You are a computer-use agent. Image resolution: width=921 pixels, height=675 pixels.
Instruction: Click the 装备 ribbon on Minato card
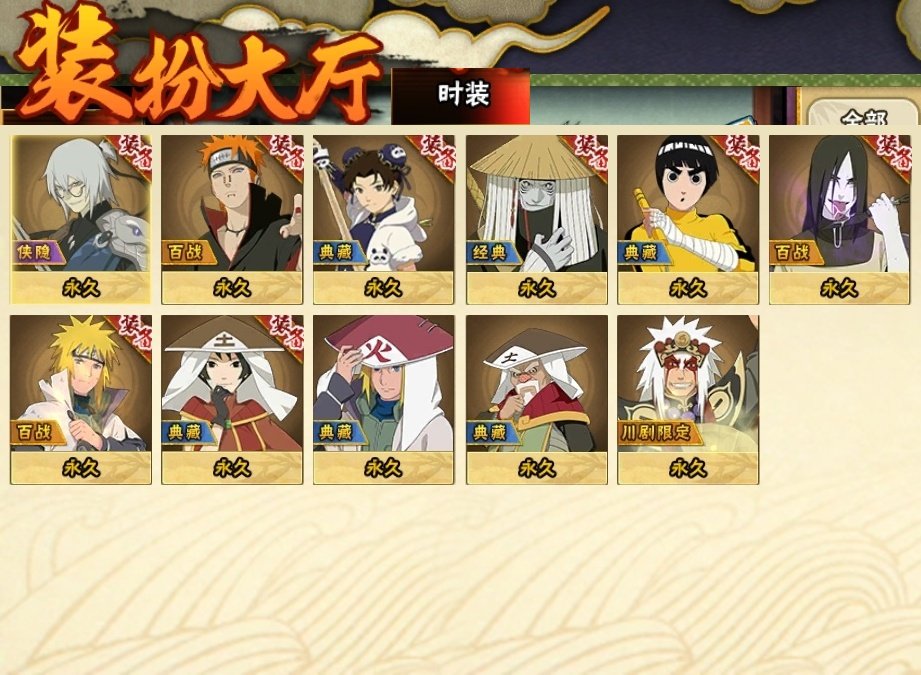click(x=136, y=332)
